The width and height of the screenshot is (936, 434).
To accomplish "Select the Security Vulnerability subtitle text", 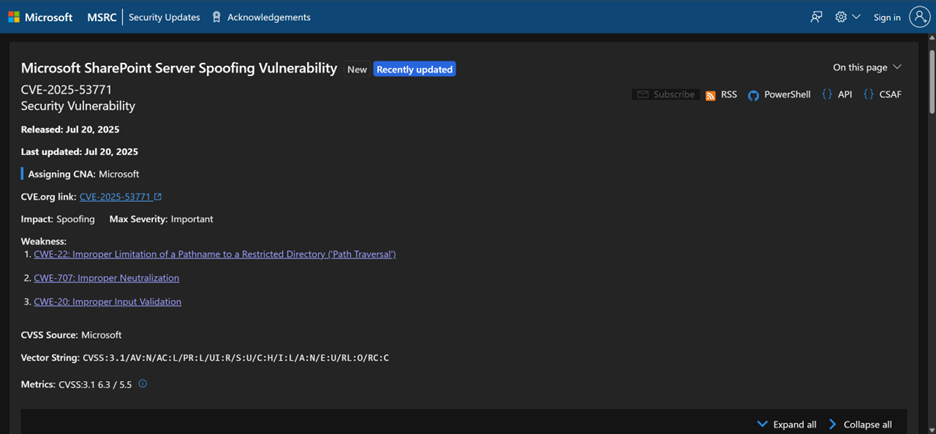I will 78,106.
